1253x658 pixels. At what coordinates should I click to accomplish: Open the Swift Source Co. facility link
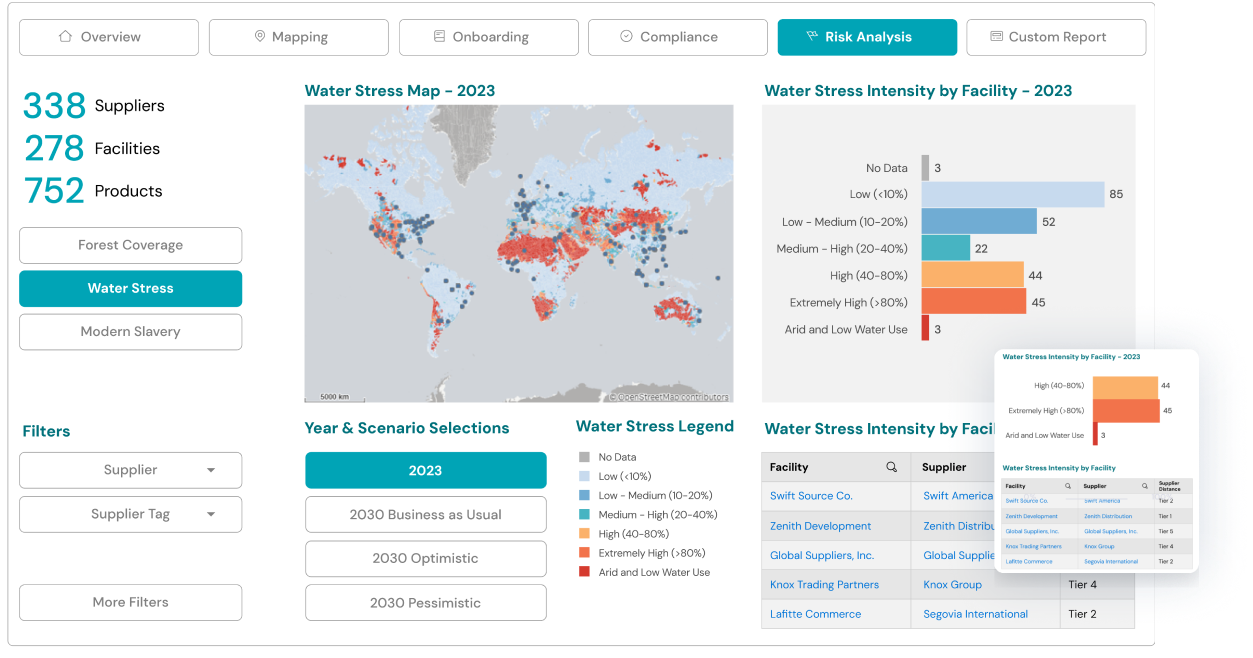point(811,495)
